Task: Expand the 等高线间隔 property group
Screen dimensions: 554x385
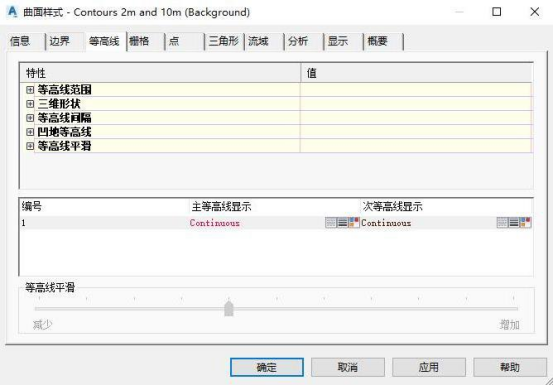Action: 30,118
